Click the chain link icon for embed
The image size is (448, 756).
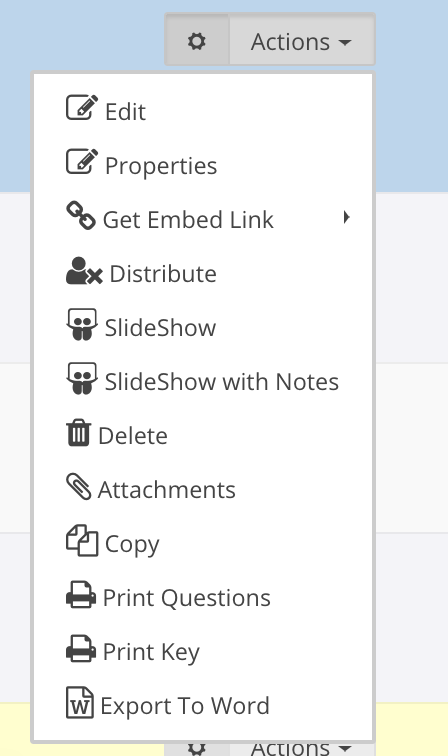coord(81,215)
